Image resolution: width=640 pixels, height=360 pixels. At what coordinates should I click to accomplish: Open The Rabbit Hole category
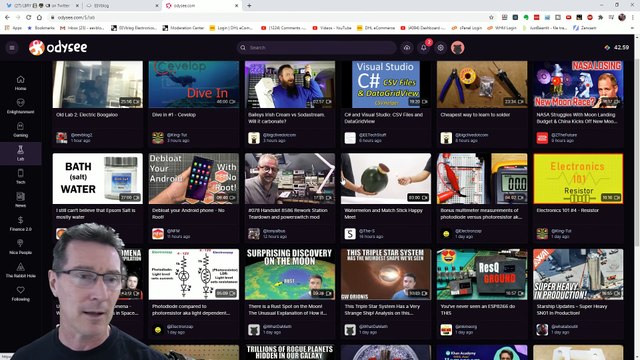point(20,270)
